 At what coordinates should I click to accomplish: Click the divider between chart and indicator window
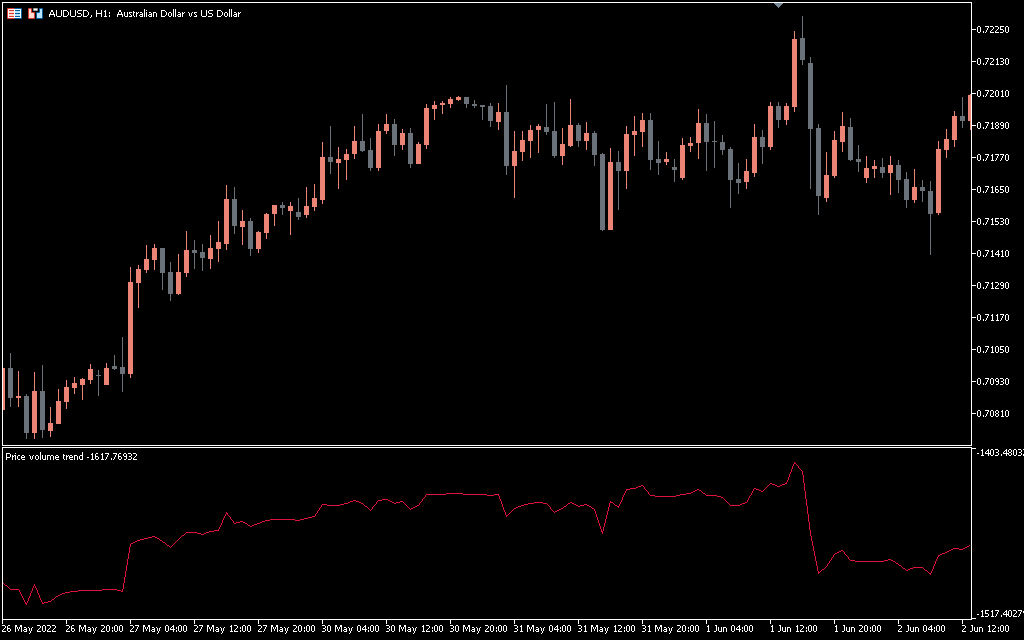tap(486, 445)
